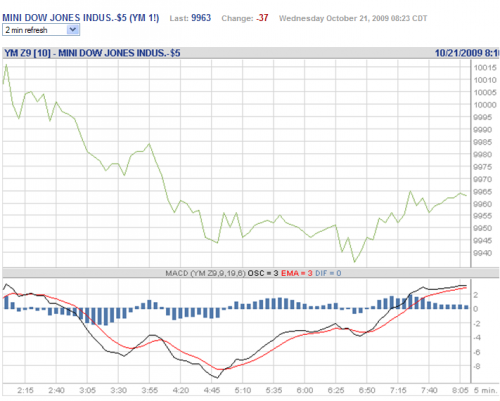Click the 9980 price axis label
Screen dimensions: 500x401
(x=483, y=154)
